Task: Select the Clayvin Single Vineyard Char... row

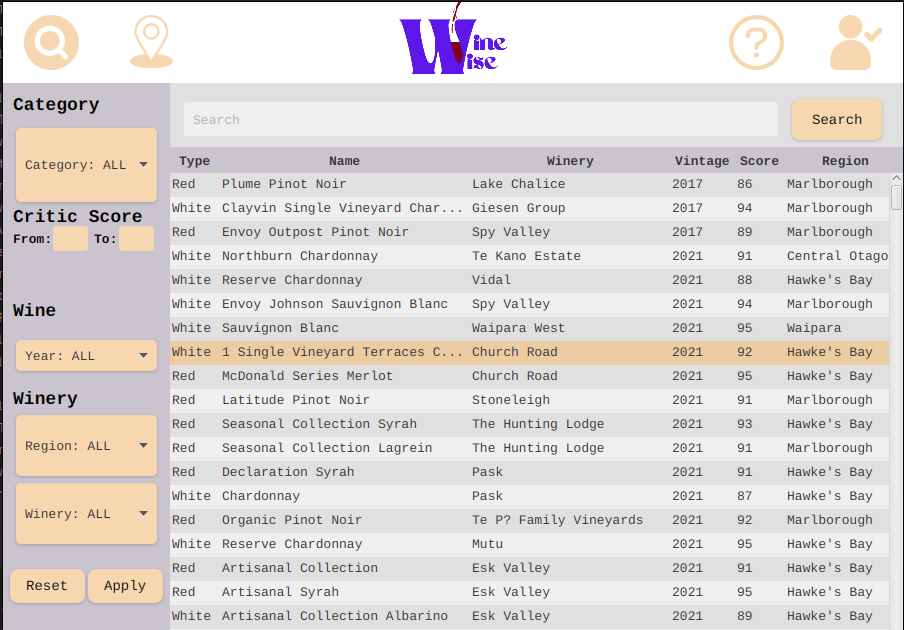Action: coord(529,208)
